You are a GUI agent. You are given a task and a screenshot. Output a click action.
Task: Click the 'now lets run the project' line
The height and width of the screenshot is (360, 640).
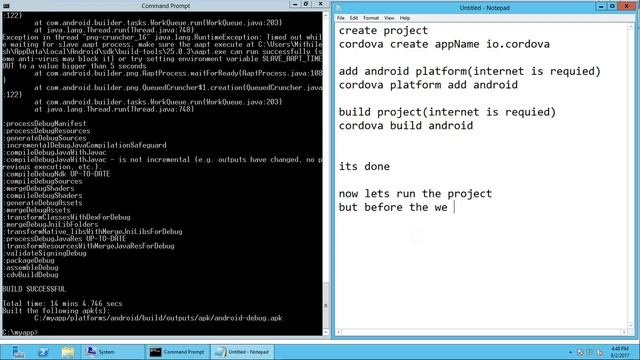click(x=415, y=194)
